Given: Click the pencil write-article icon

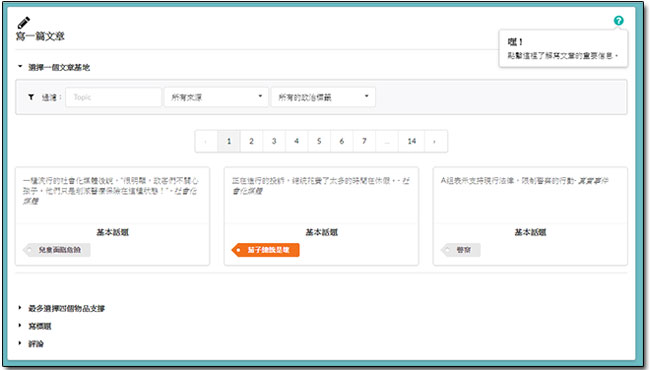Looking at the screenshot, I should point(24,23).
